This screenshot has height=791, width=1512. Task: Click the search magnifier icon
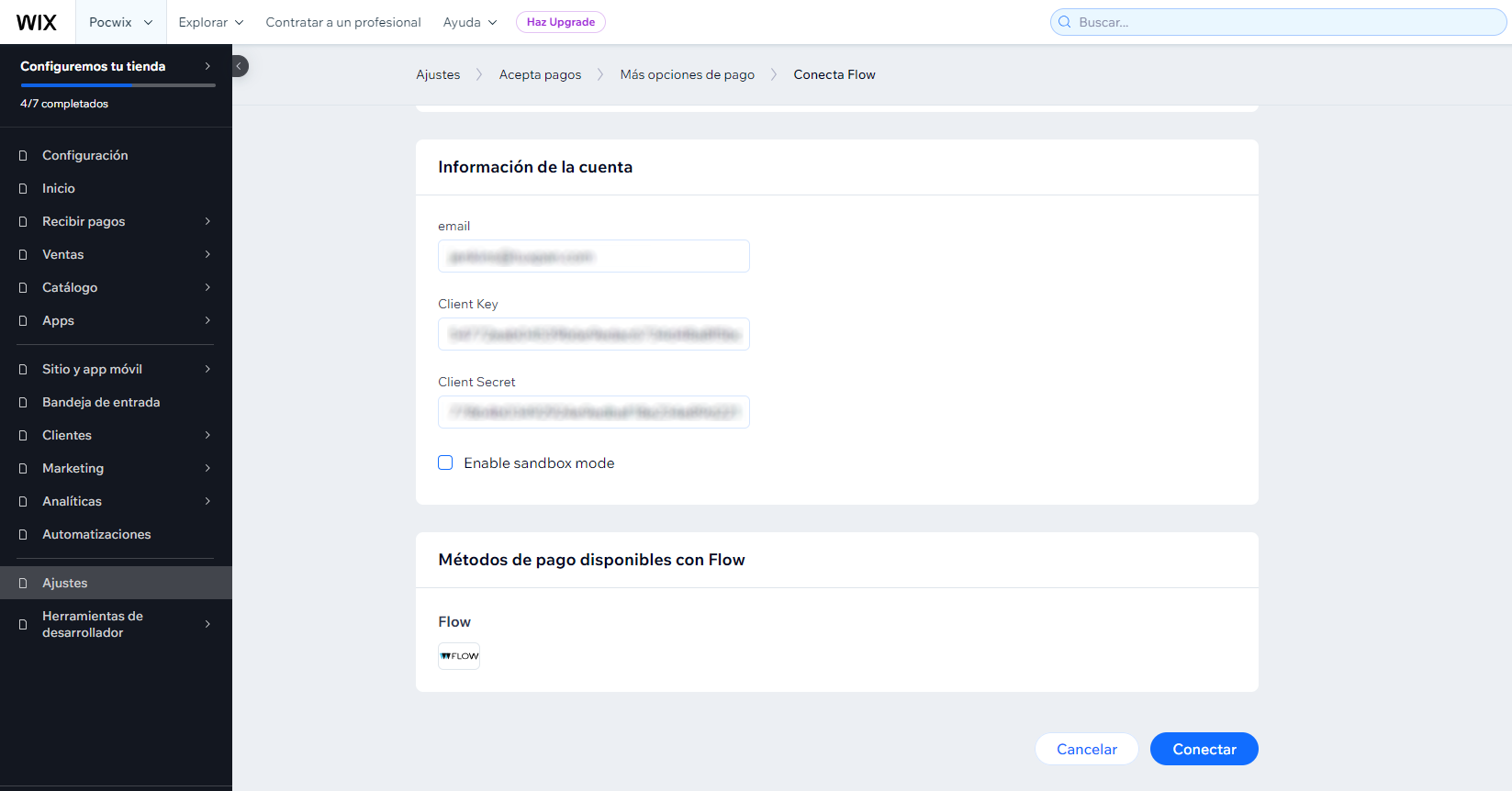click(1065, 22)
